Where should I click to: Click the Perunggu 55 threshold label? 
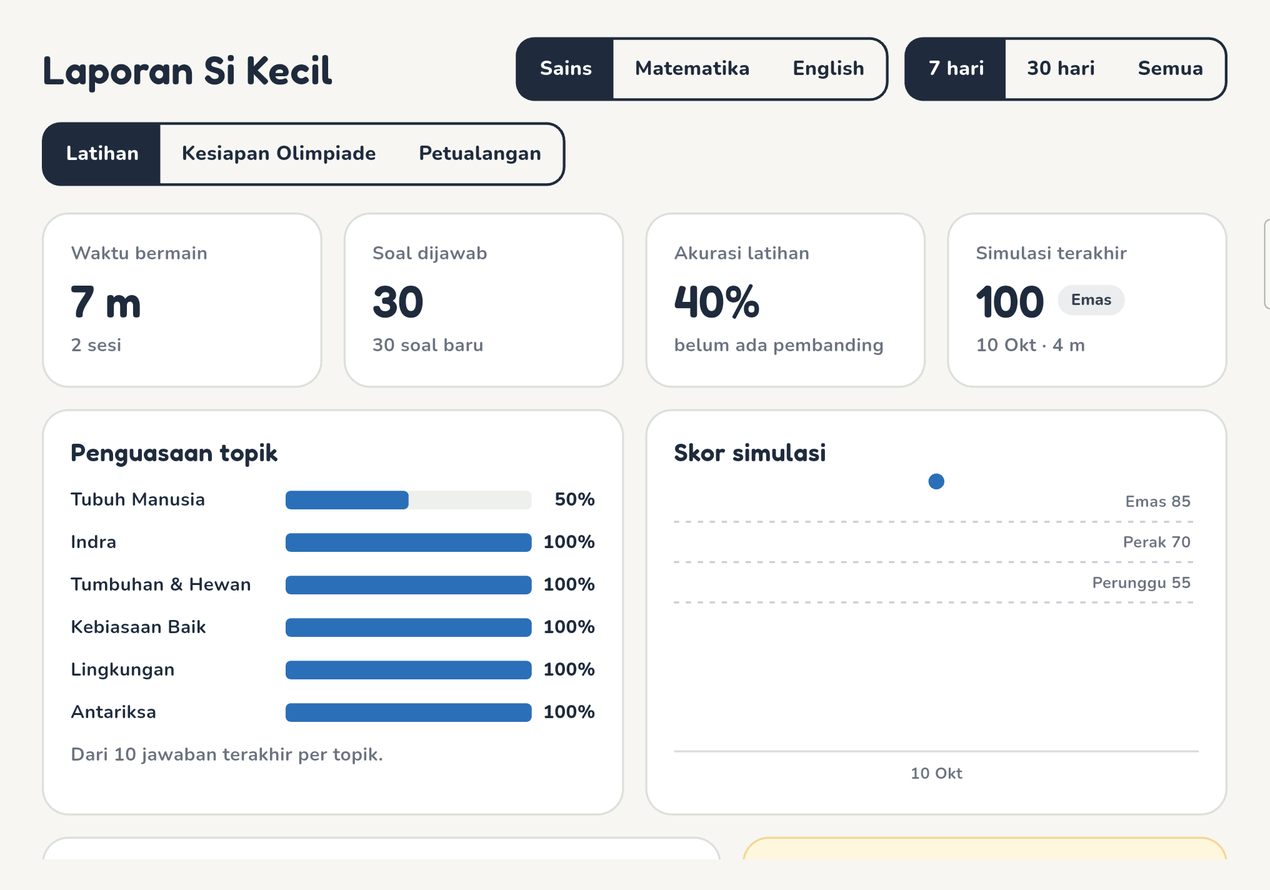pos(1142,582)
